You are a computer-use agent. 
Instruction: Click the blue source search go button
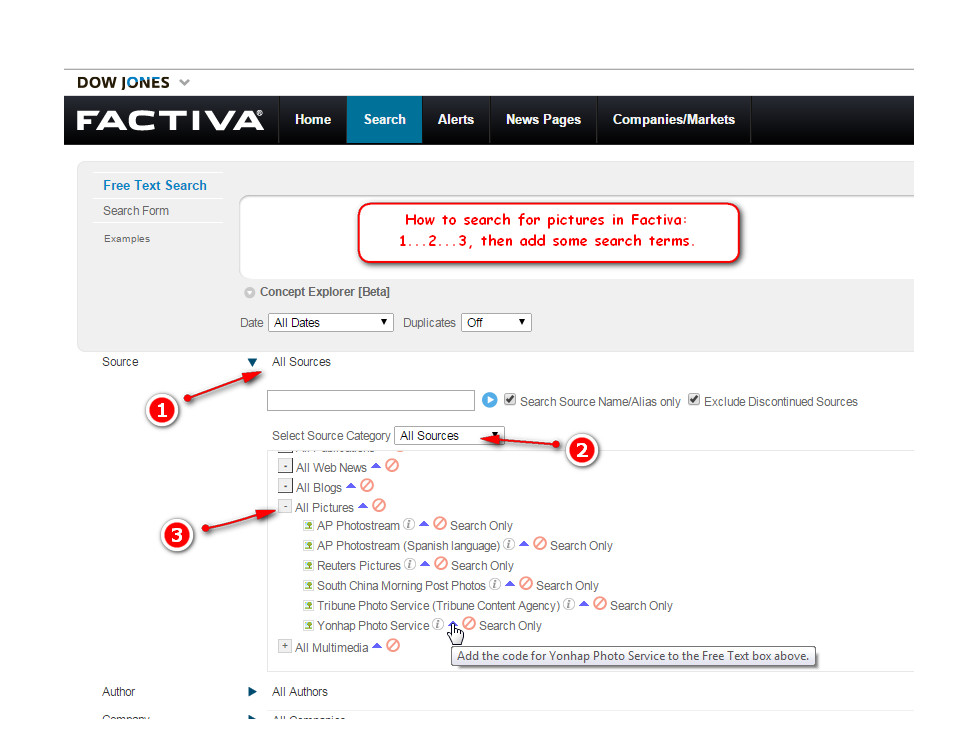point(489,400)
